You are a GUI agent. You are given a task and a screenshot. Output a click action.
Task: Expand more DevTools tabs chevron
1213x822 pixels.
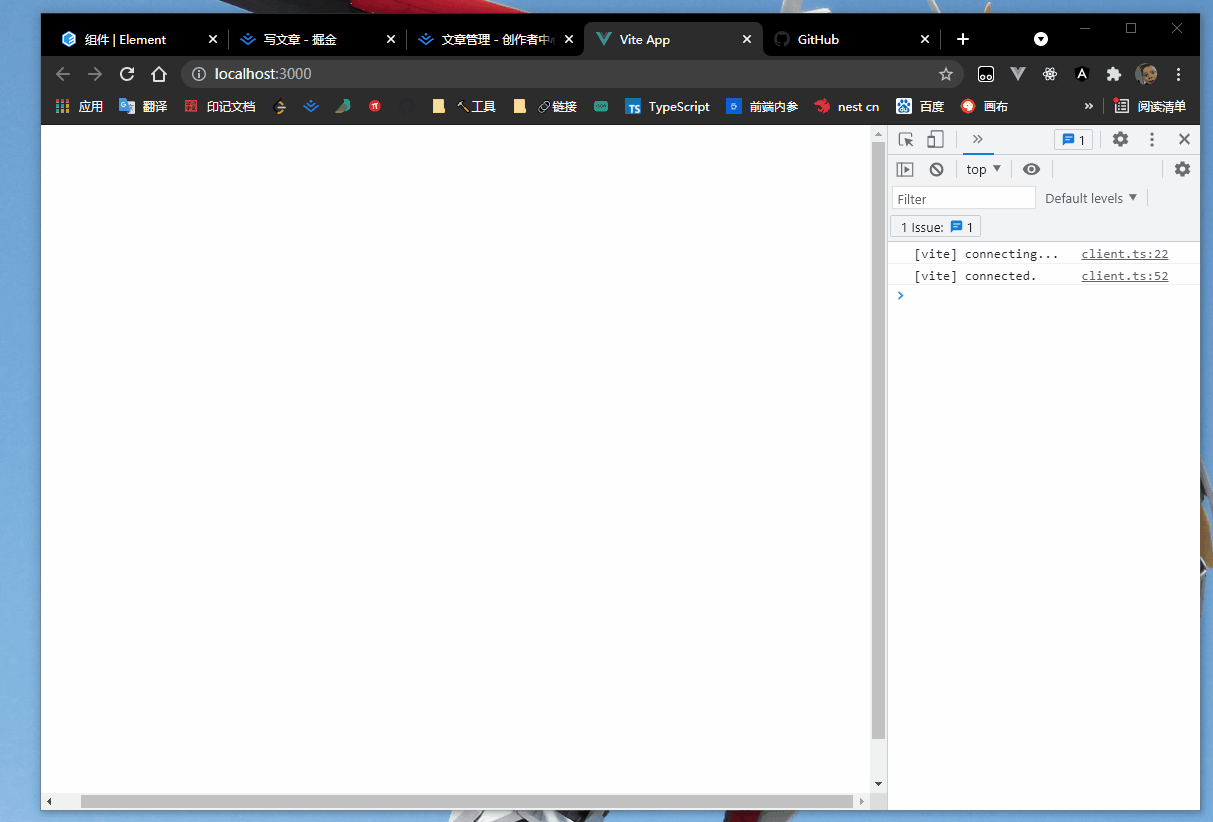[978, 140]
